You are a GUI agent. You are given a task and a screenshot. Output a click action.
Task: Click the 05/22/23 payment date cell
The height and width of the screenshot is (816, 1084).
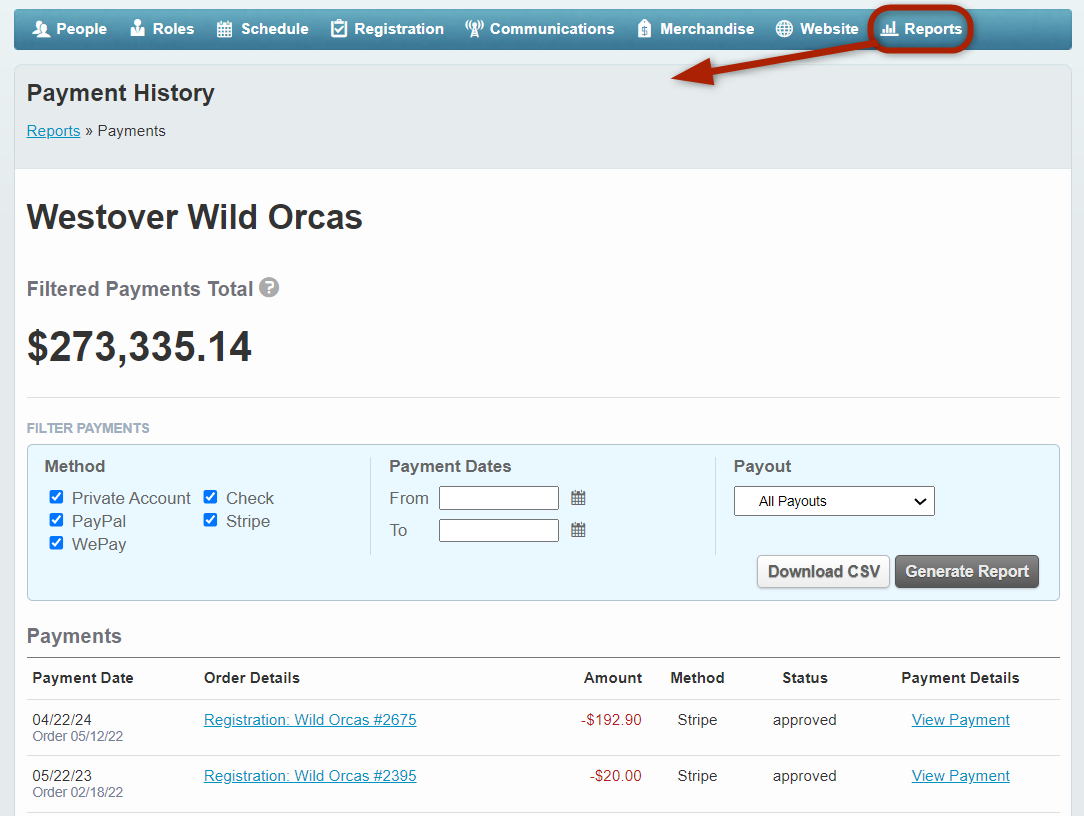pyautogui.click(x=62, y=776)
